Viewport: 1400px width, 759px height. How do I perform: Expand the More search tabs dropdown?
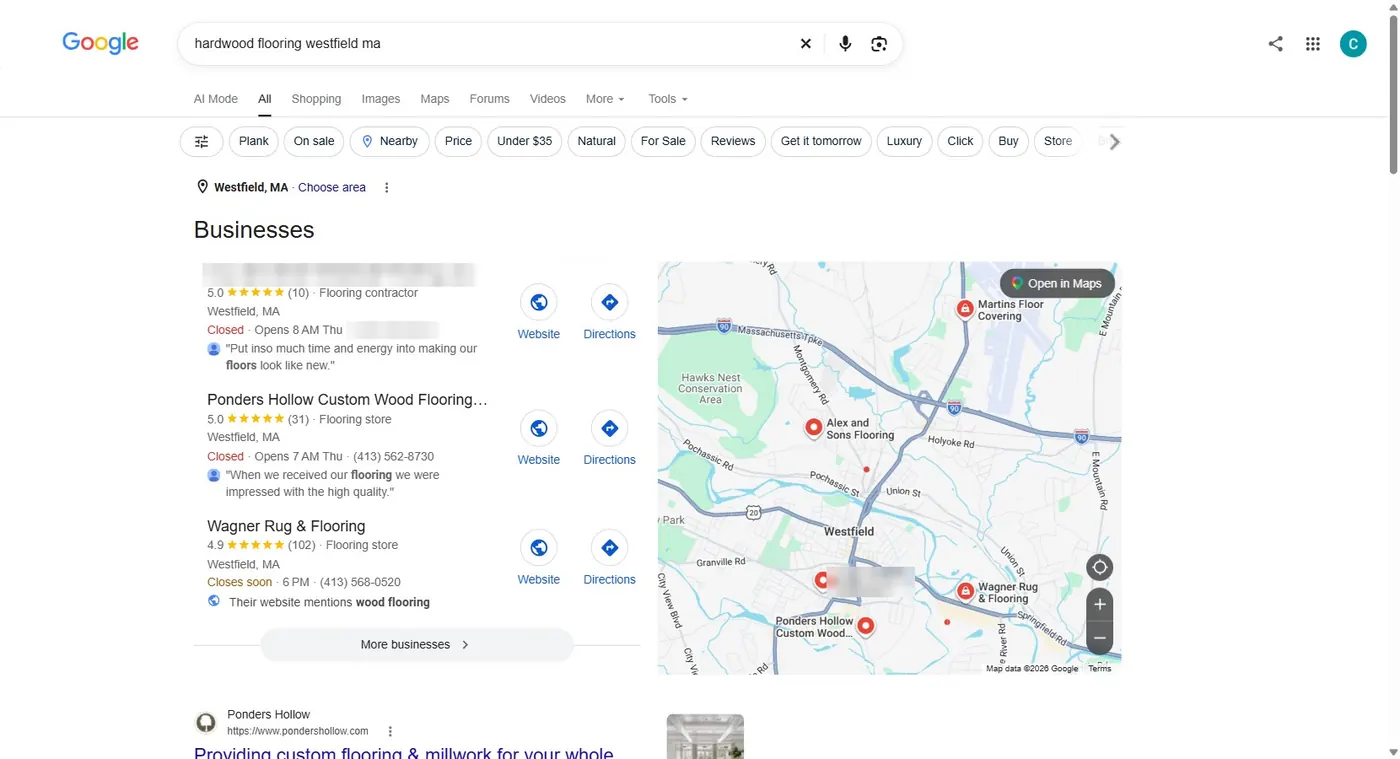605,99
